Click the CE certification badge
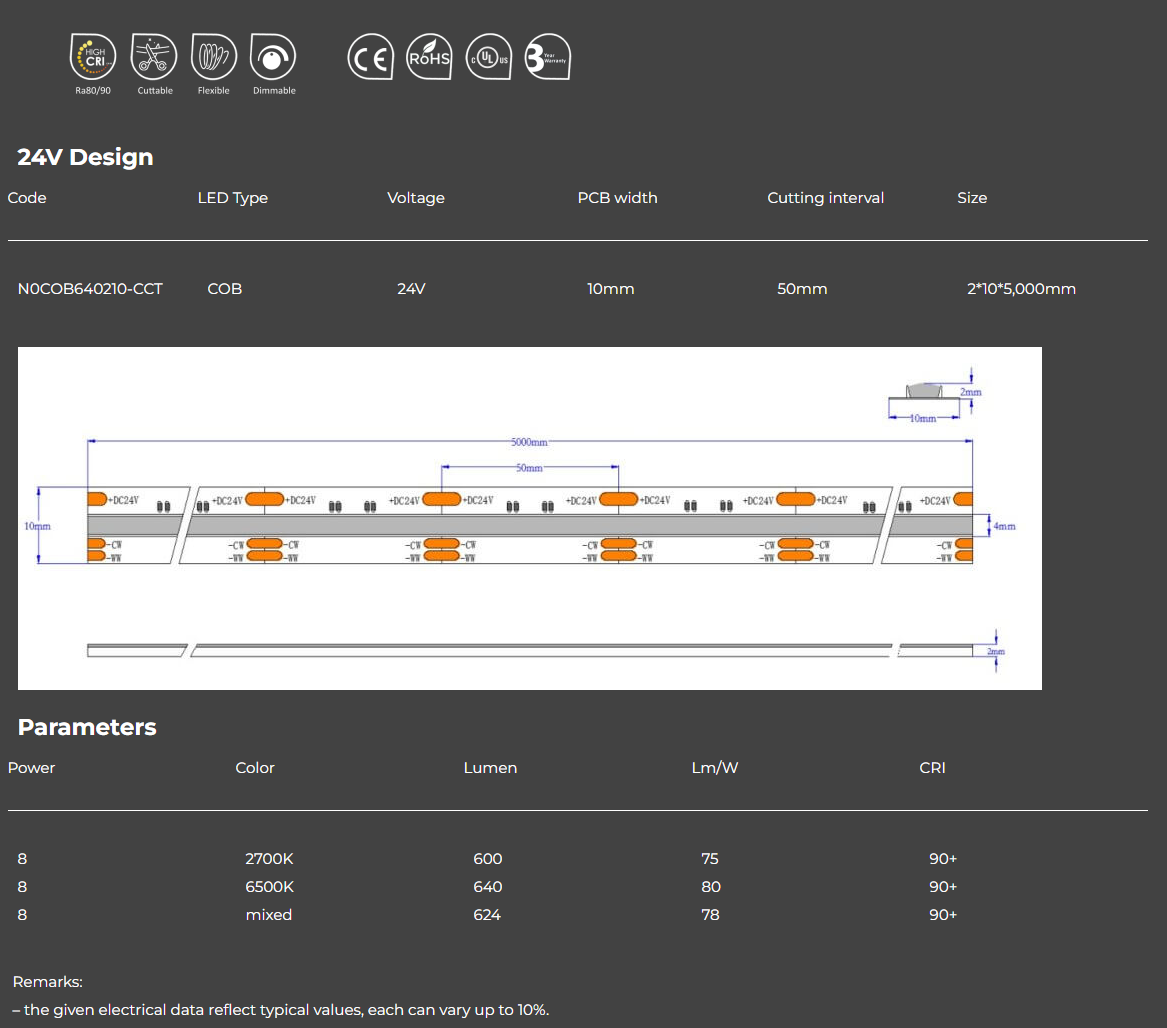The height and width of the screenshot is (1028, 1167). point(370,58)
